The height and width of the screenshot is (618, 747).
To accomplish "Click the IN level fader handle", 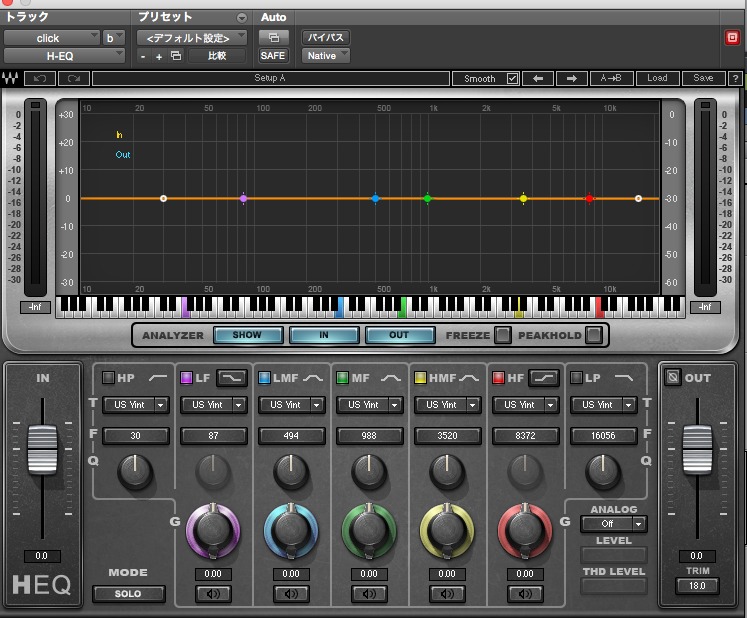I will 42,450.
